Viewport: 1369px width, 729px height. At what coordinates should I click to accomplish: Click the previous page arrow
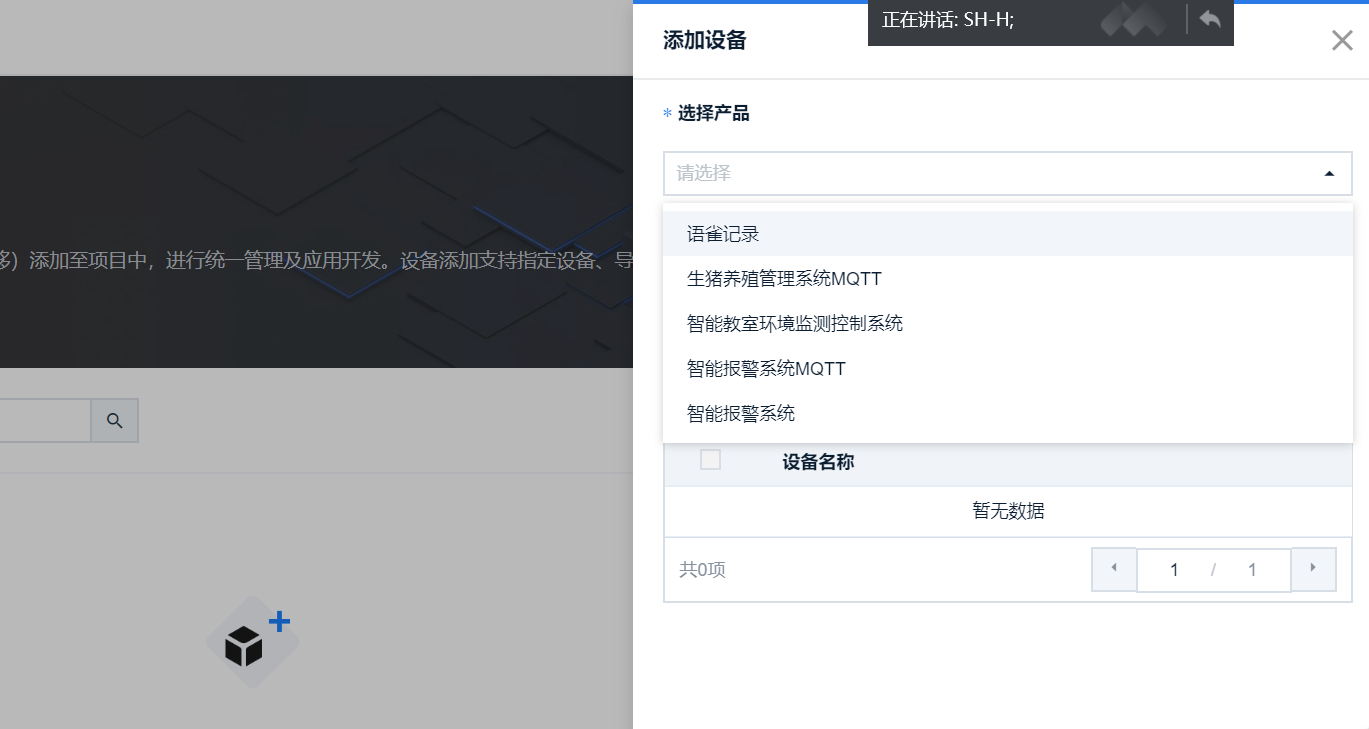click(1114, 569)
